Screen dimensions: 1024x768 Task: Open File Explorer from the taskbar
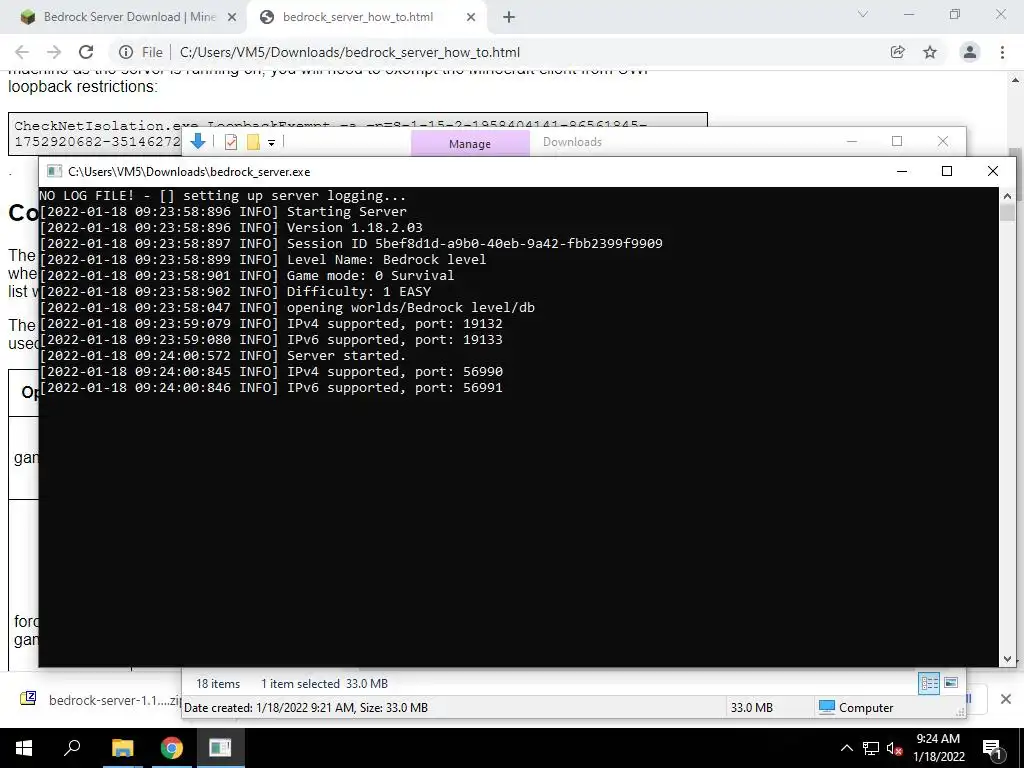click(122, 748)
